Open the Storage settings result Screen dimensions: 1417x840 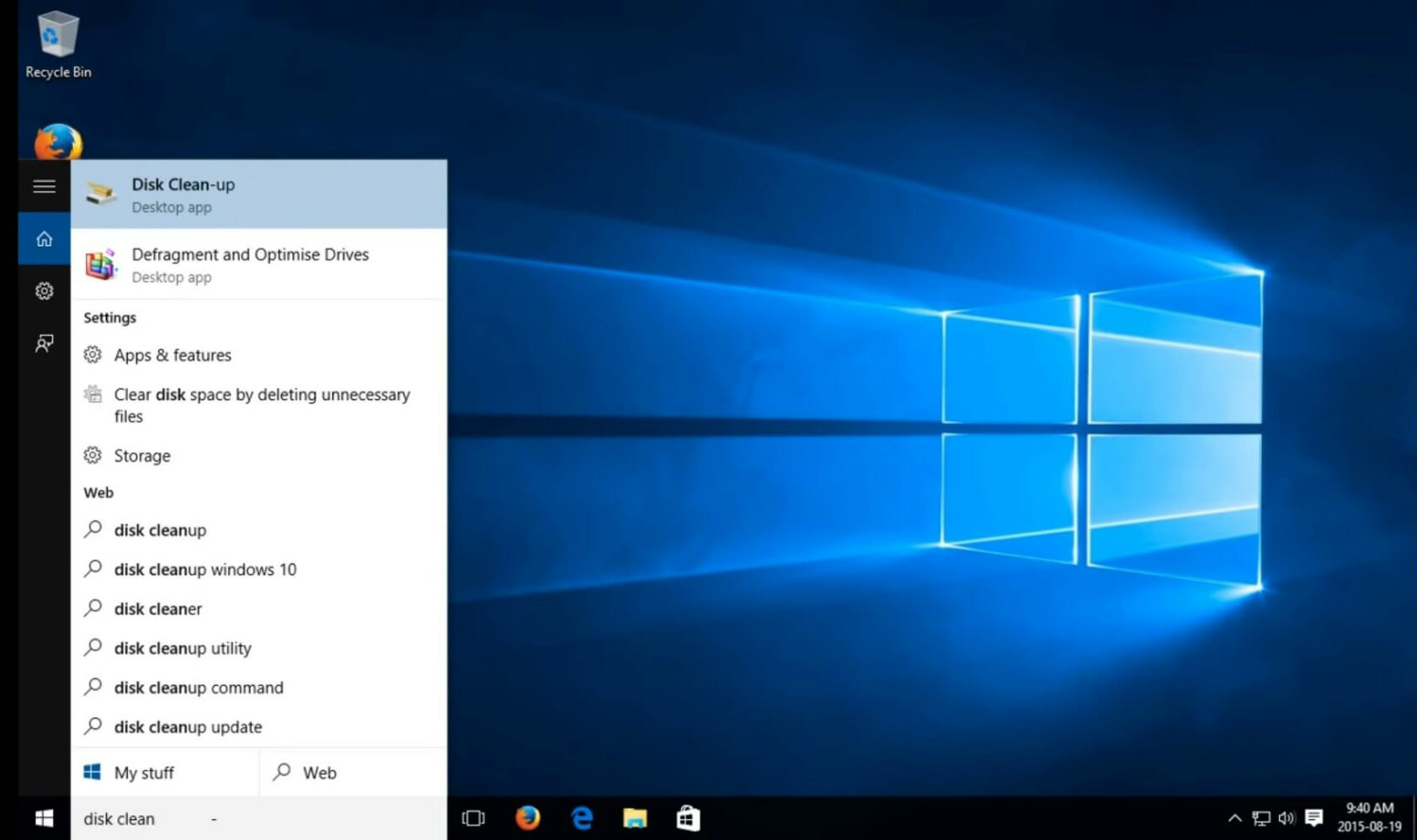[x=142, y=456]
